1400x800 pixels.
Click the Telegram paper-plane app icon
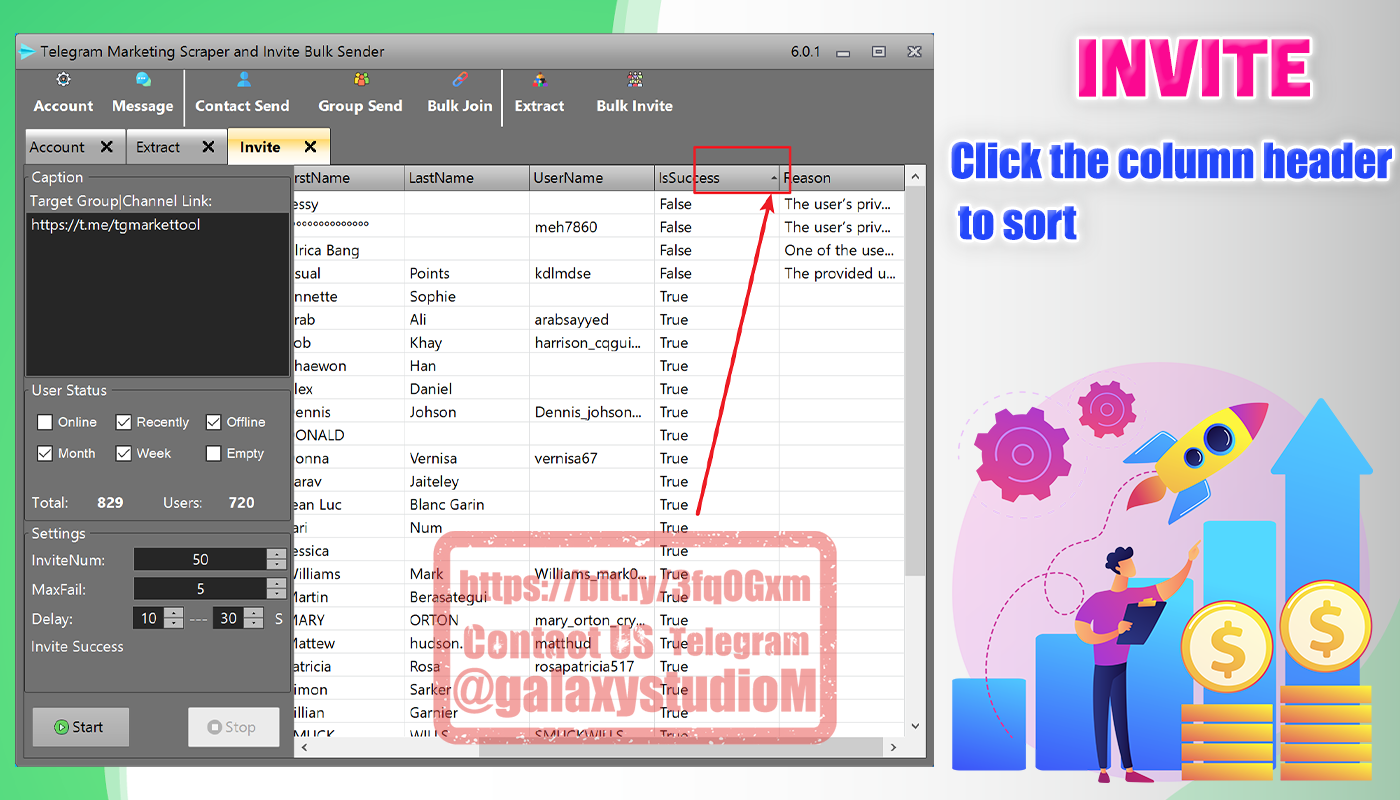(27, 52)
